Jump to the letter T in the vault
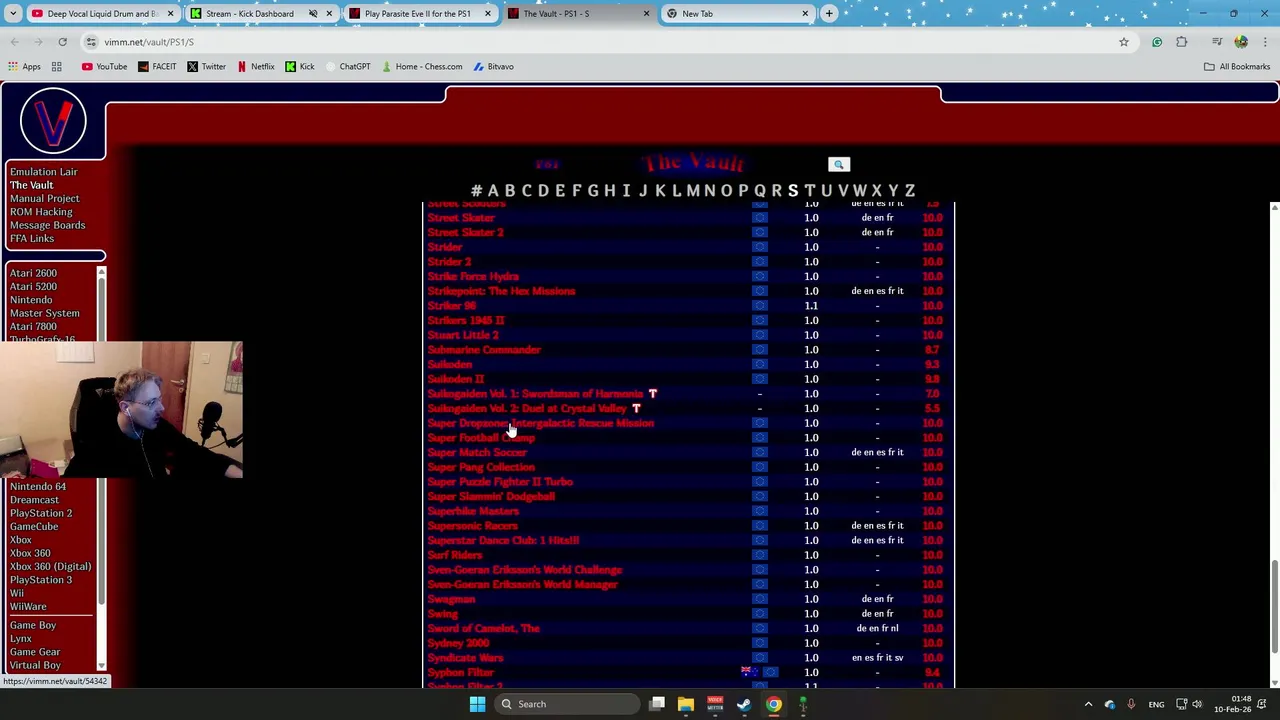1280x720 pixels. (809, 191)
